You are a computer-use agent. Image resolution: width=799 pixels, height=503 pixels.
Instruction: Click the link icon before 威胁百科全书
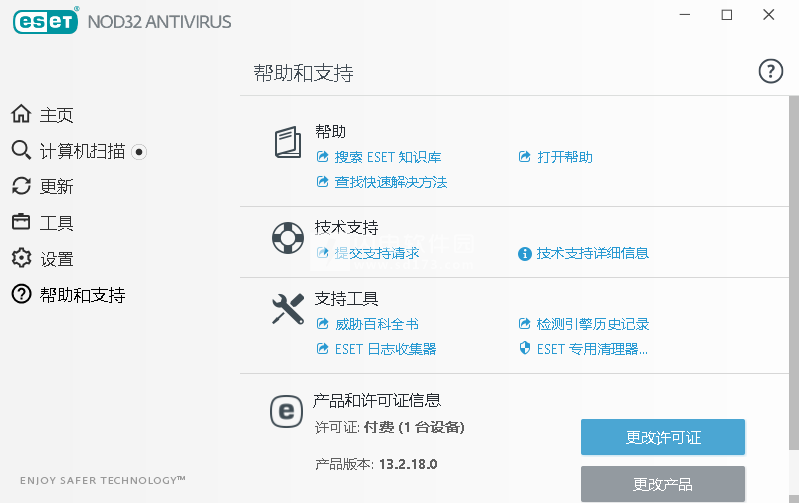(x=323, y=324)
